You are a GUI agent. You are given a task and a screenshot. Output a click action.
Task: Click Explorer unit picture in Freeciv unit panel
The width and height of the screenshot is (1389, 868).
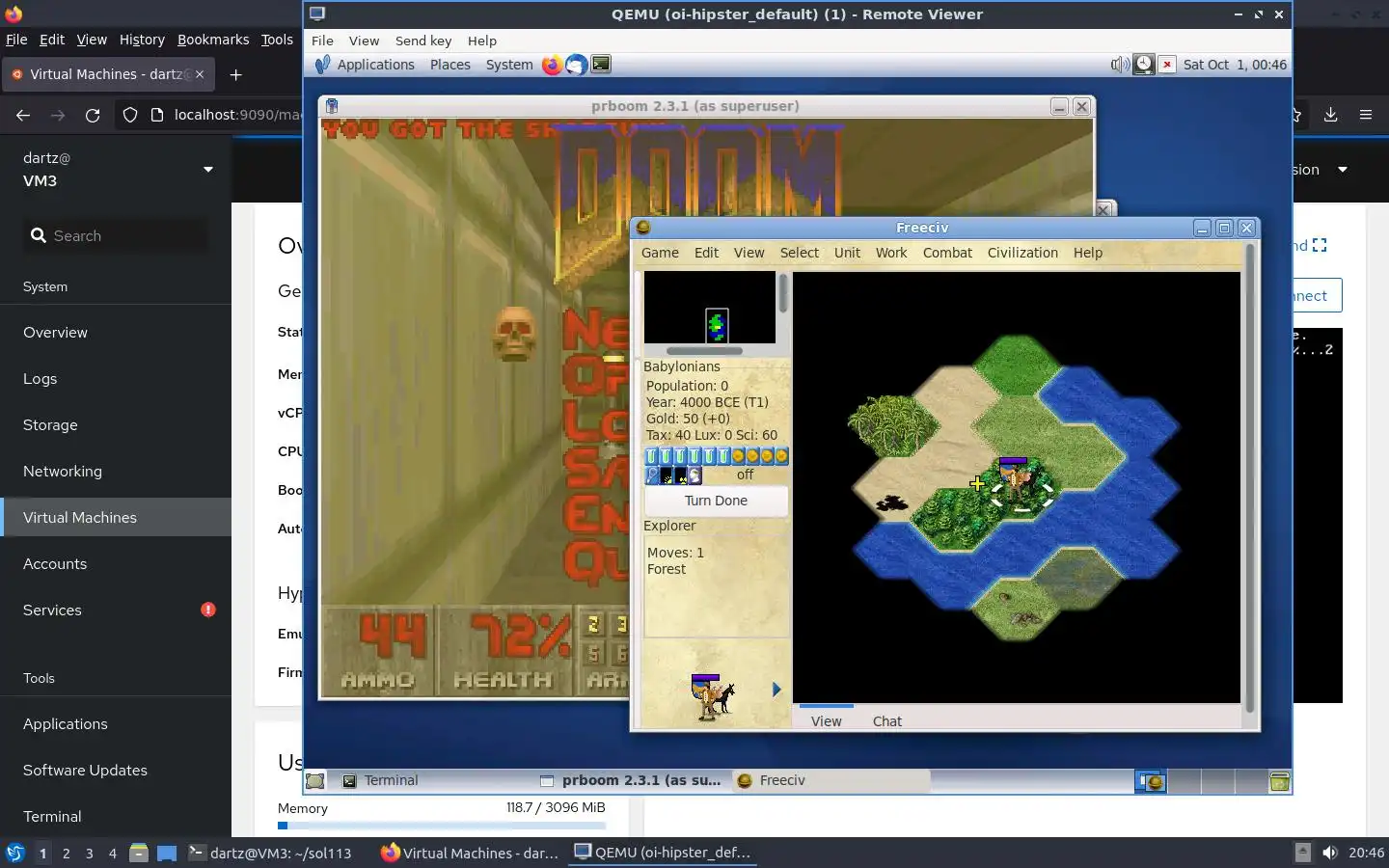point(712,696)
